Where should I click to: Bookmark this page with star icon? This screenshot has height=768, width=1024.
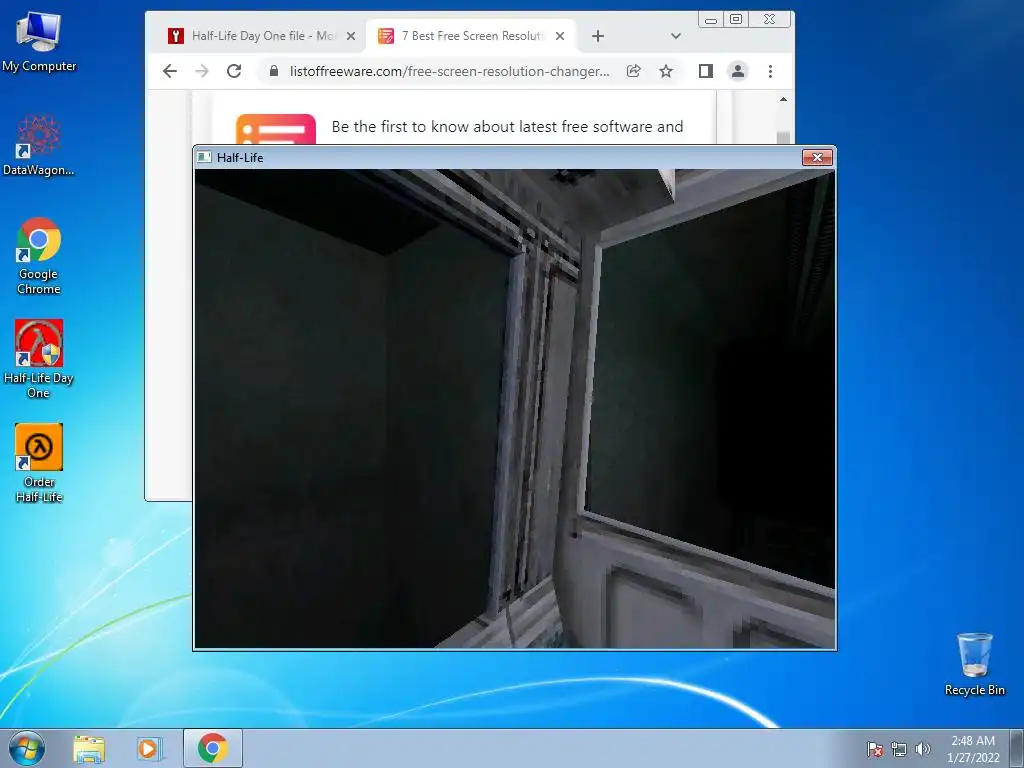point(665,71)
